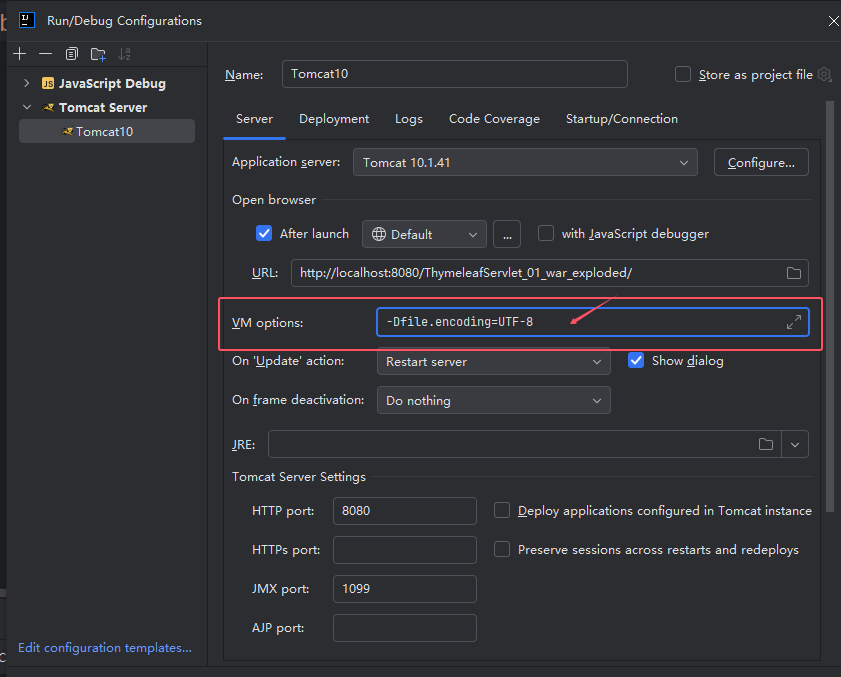Enable with JavaScript debugger checkbox
The image size is (841, 677).
[546, 233]
